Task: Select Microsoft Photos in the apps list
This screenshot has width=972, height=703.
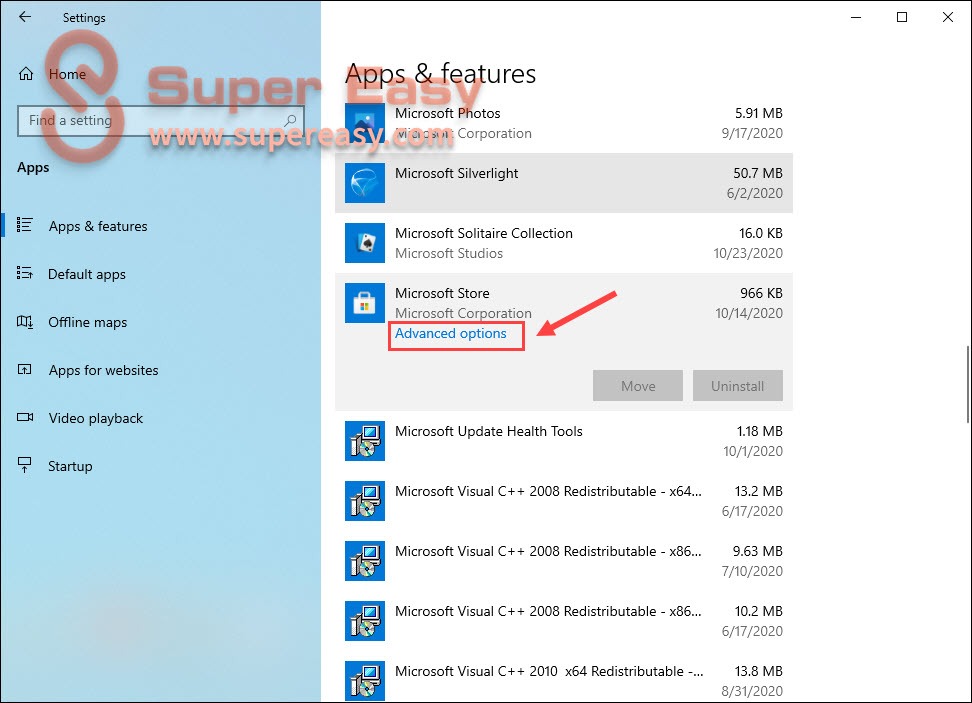Action: [448, 113]
